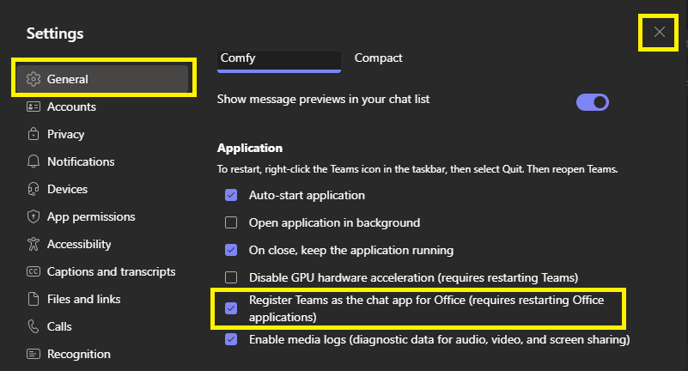Close the Settings dialog
This screenshot has width=688, height=371.
659,32
